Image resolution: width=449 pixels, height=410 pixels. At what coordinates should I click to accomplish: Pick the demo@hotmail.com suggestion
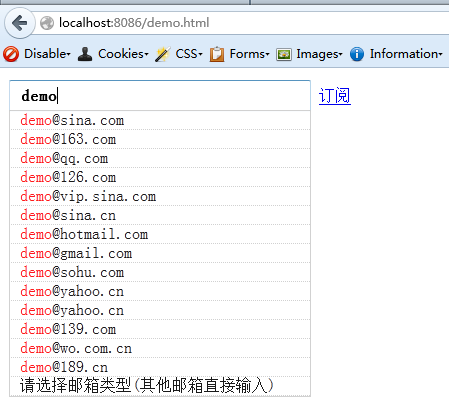tap(160, 234)
